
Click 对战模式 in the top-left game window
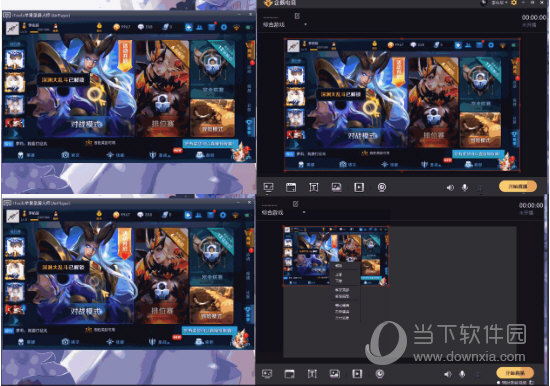pos(86,124)
